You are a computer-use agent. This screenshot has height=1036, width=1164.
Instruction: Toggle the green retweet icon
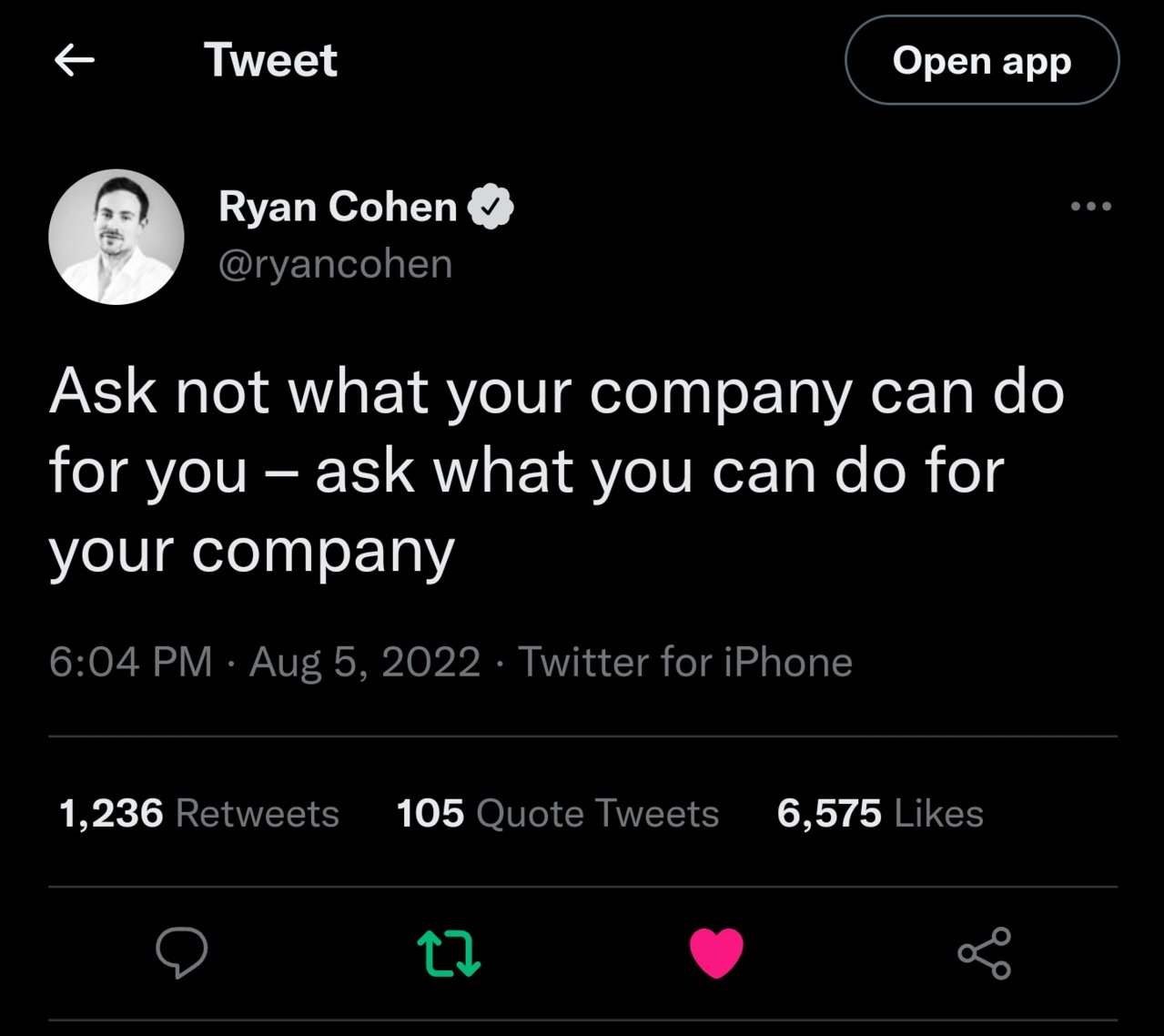(x=449, y=953)
